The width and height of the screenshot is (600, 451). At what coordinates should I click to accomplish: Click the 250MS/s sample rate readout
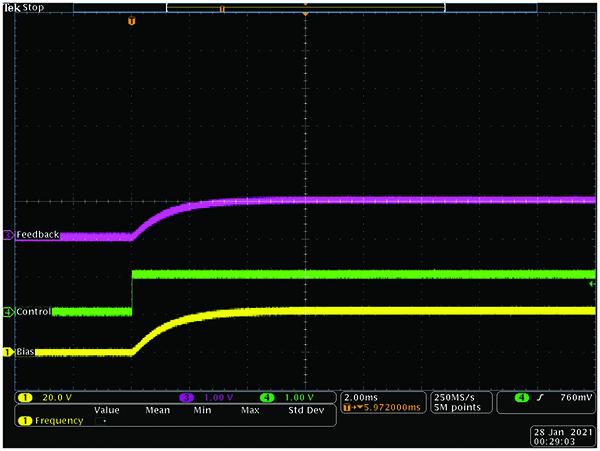455,396
